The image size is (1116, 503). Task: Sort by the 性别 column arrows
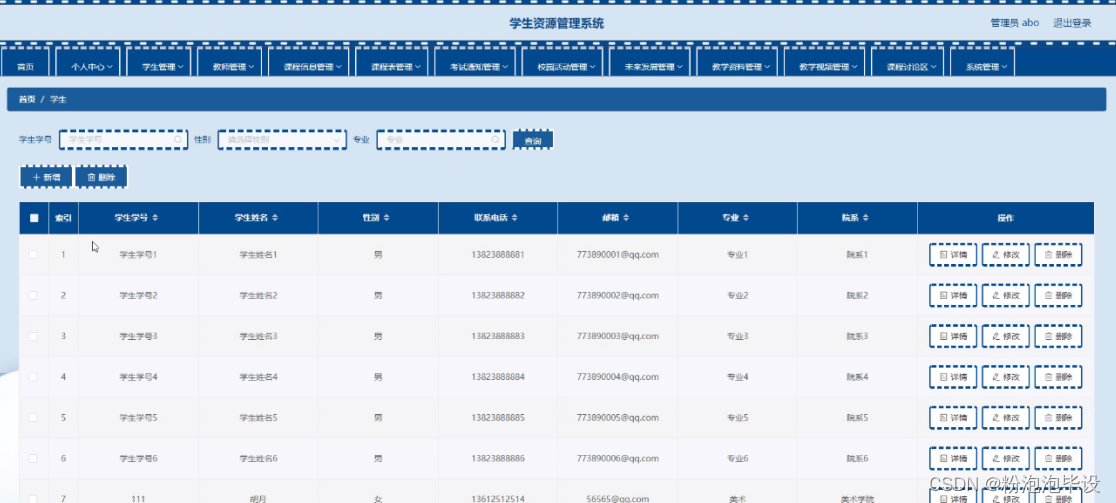click(x=388, y=218)
